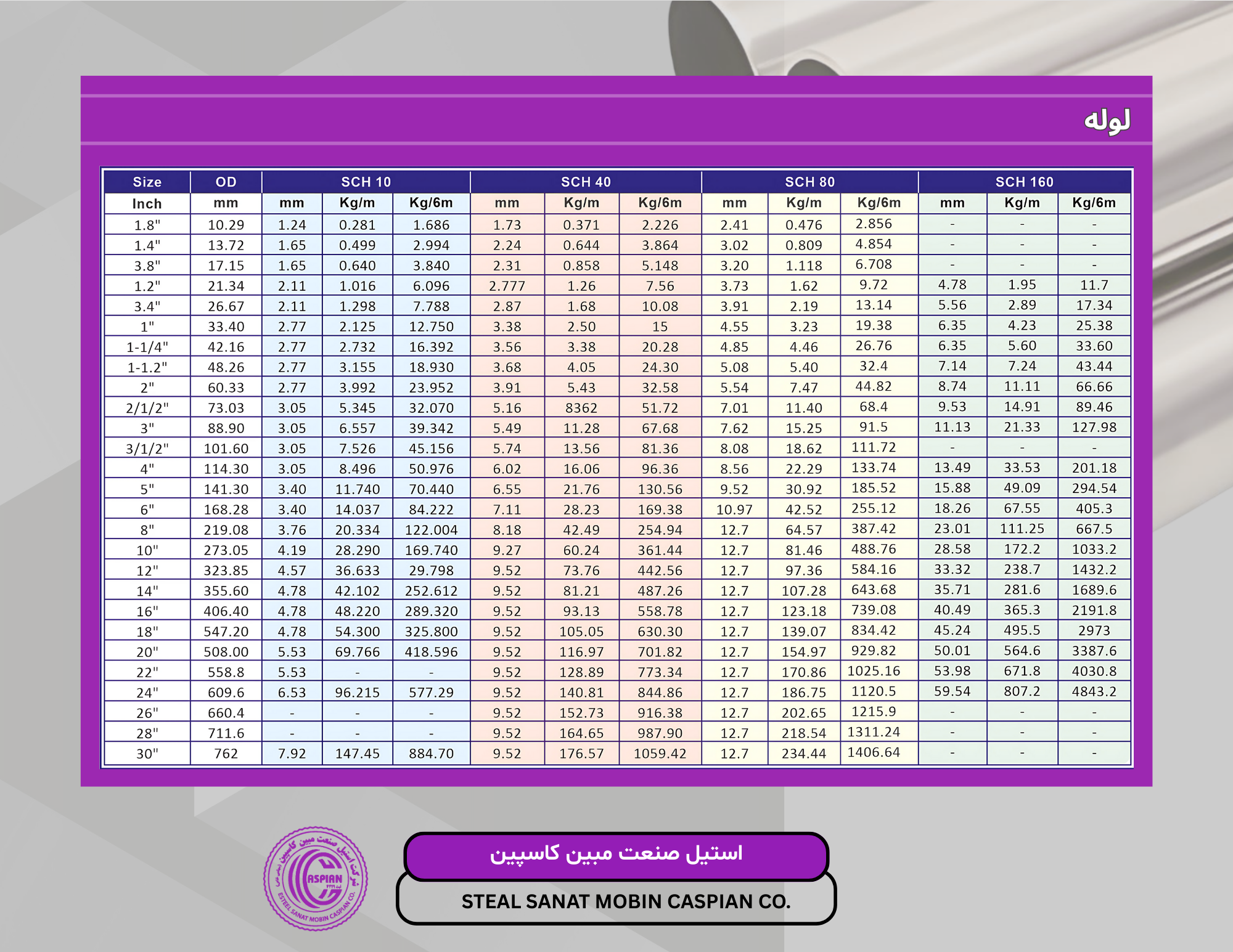Click the cell showing 8362
Image resolution: width=1233 pixels, height=952 pixels.
tap(581, 408)
